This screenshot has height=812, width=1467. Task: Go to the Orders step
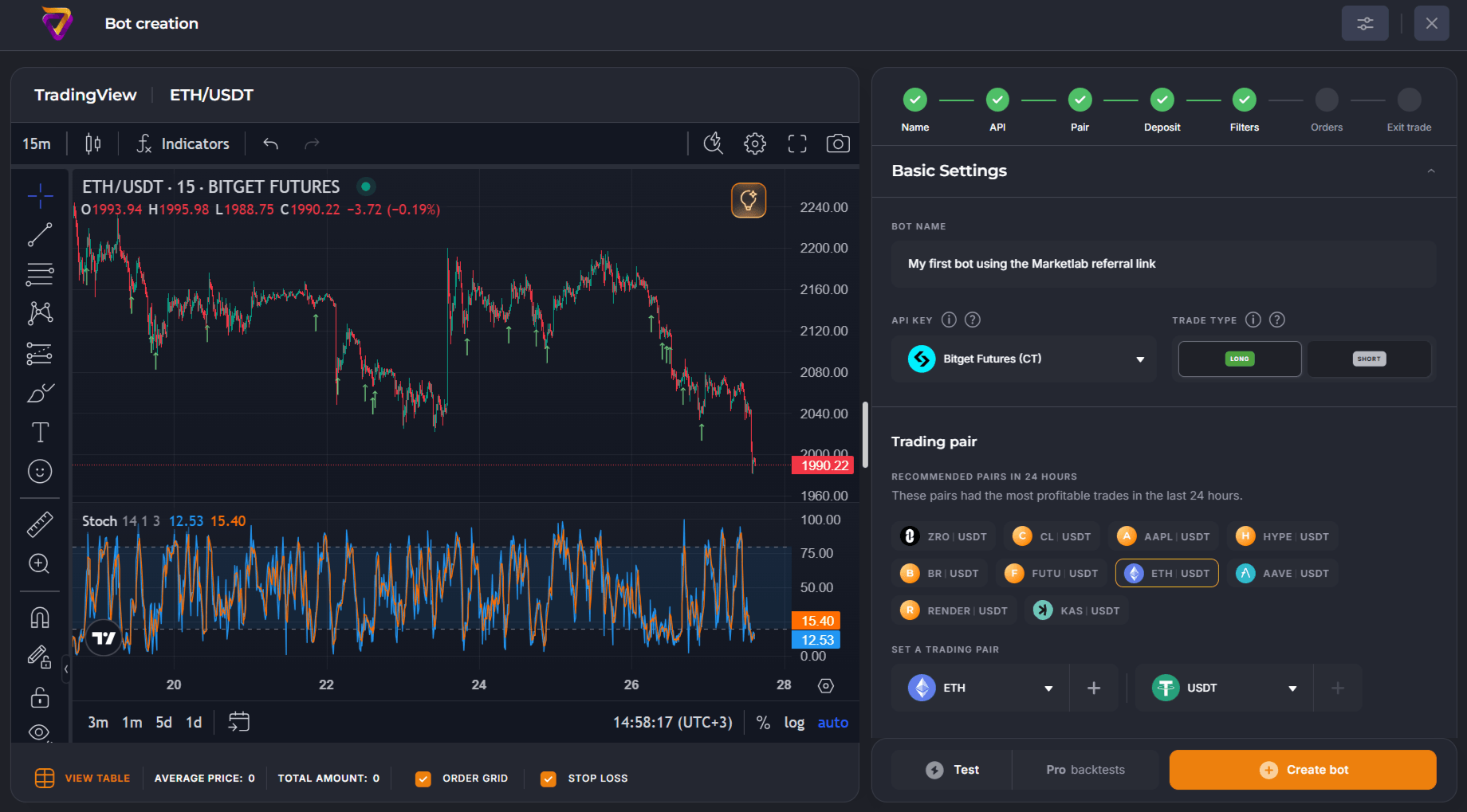pyautogui.click(x=1326, y=100)
